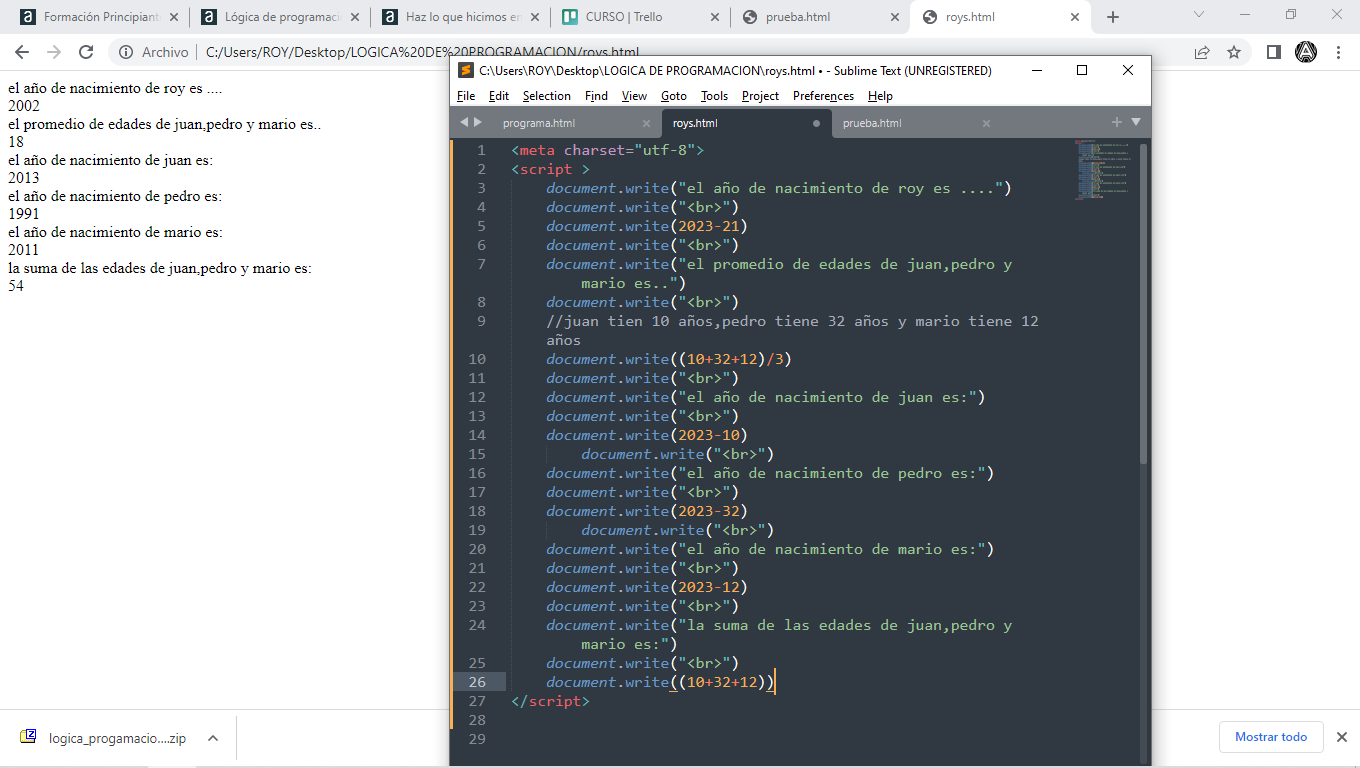The image size is (1360, 768).
Task: Open a new browser tab
Action: tap(1113, 17)
